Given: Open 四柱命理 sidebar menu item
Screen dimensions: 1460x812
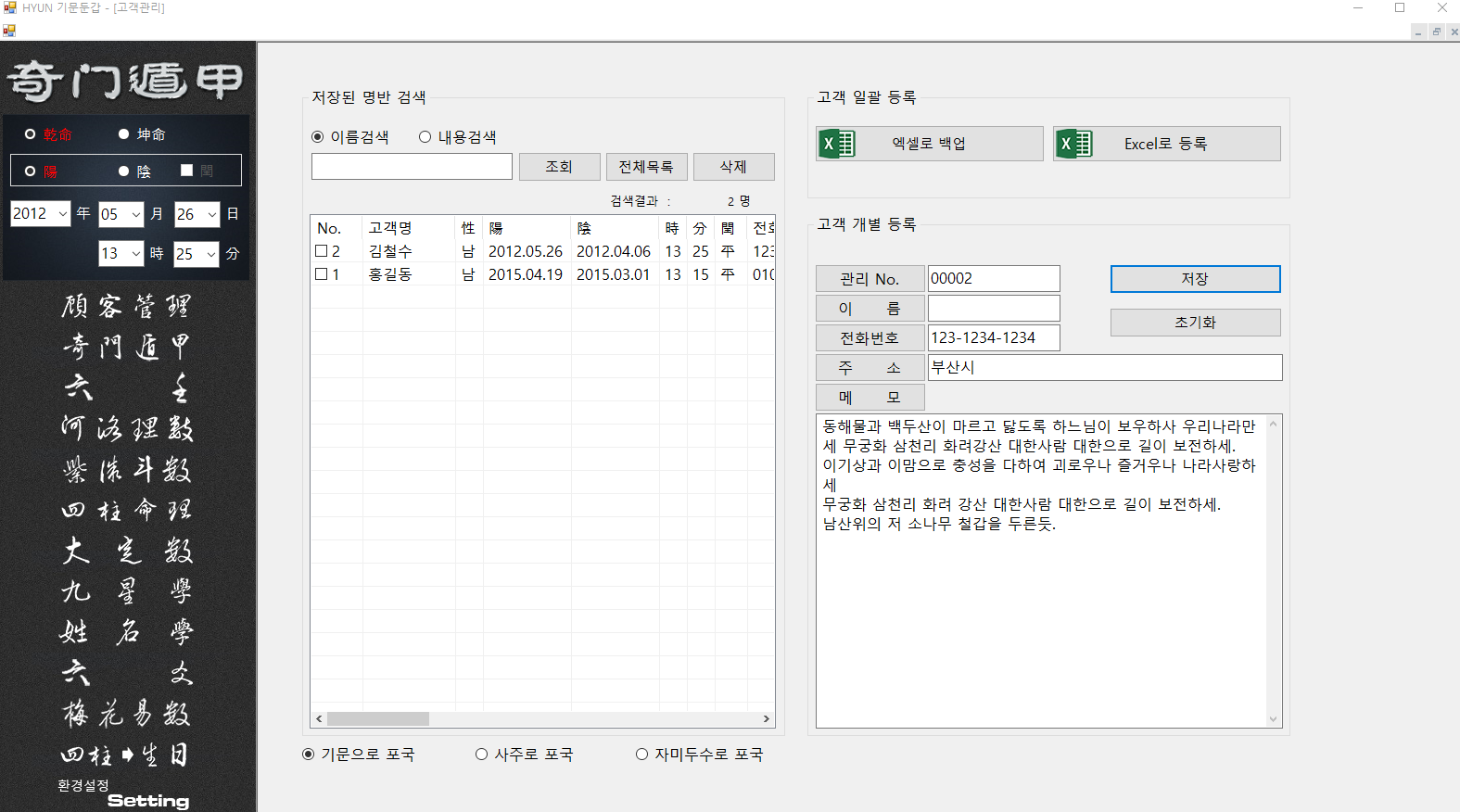Looking at the screenshot, I should (x=126, y=510).
